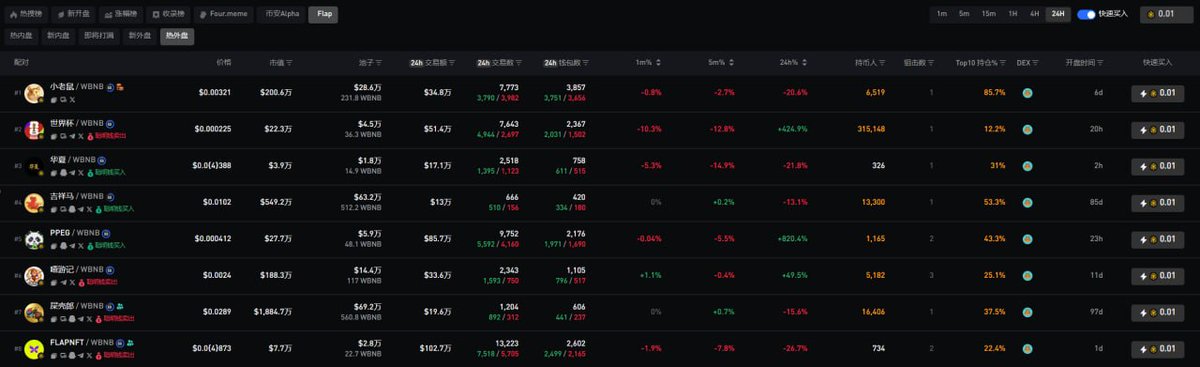Viewport: 1200px width, 367px height.
Task: Select the 热内盘 sub-tab
Action: tap(22, 35)
